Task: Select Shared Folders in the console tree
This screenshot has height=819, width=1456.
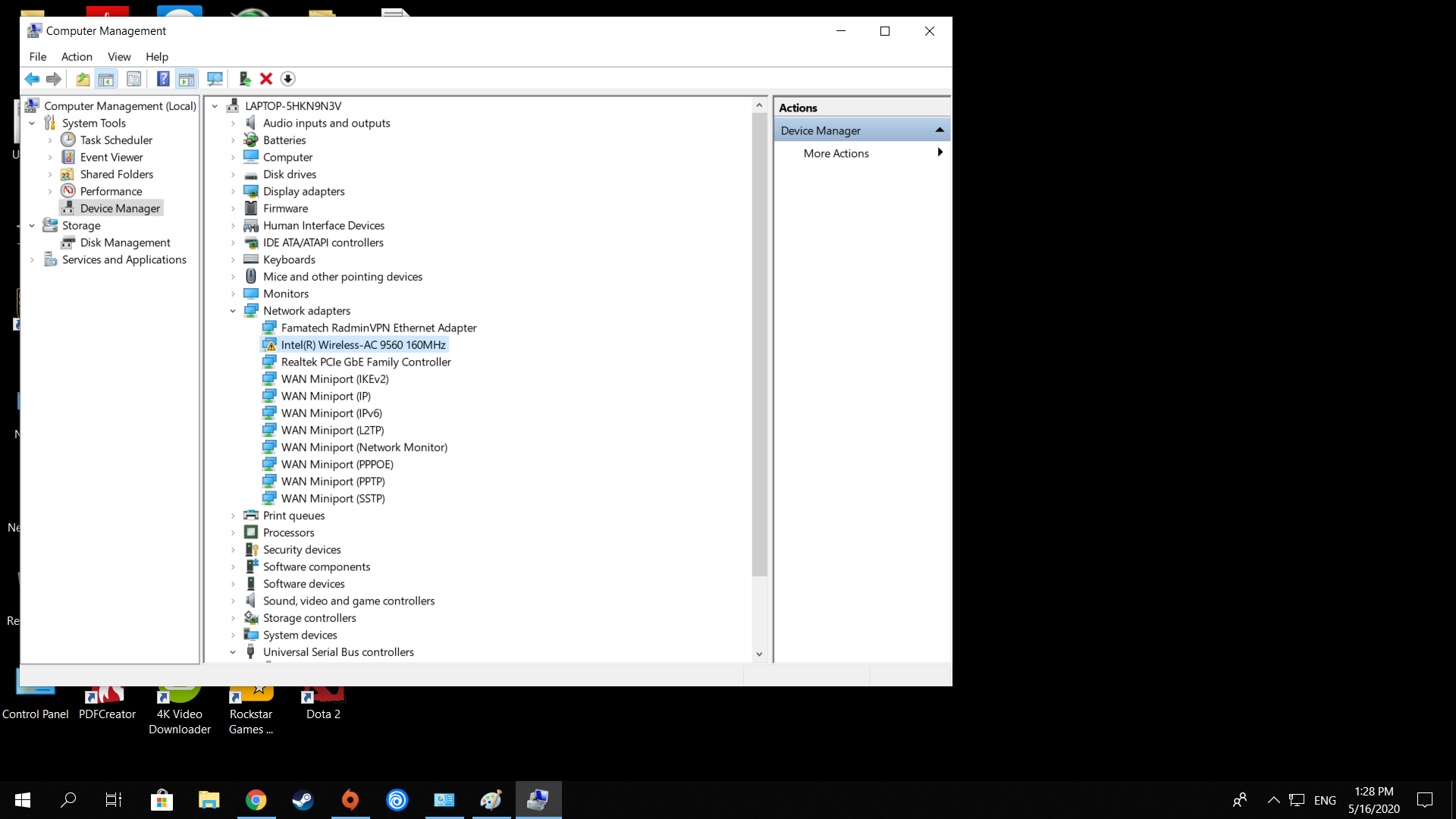Action: pos(117,174)
